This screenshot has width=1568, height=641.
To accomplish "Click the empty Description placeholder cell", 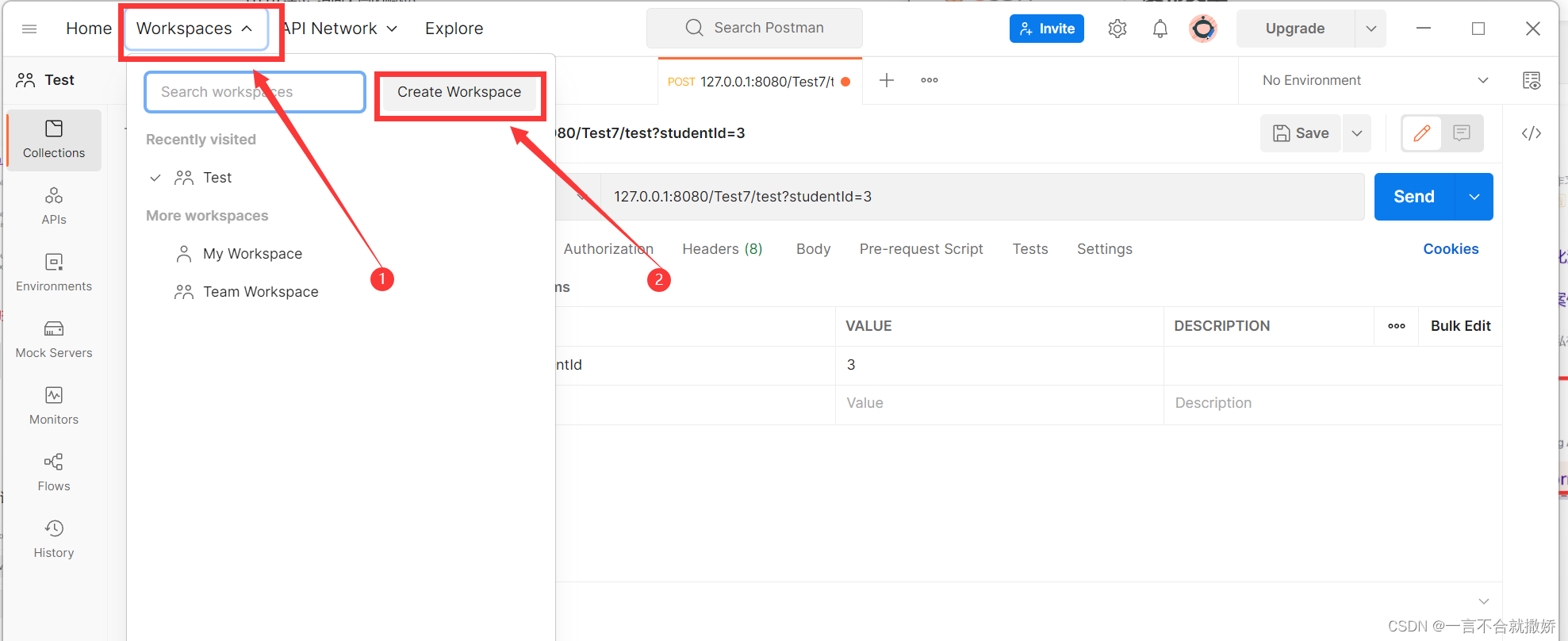I will point(1332,404).
